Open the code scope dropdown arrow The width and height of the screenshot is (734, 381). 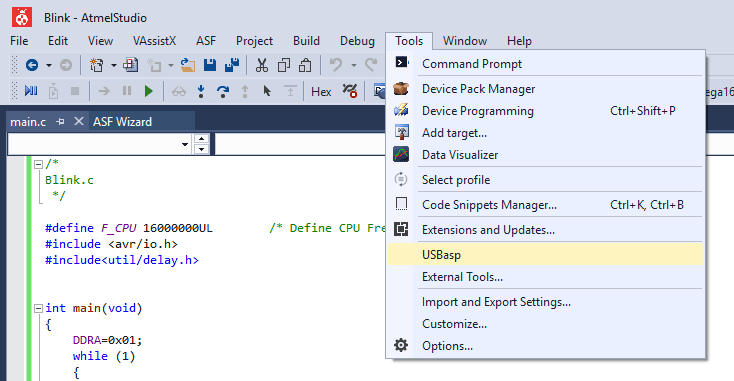(185, 144)
